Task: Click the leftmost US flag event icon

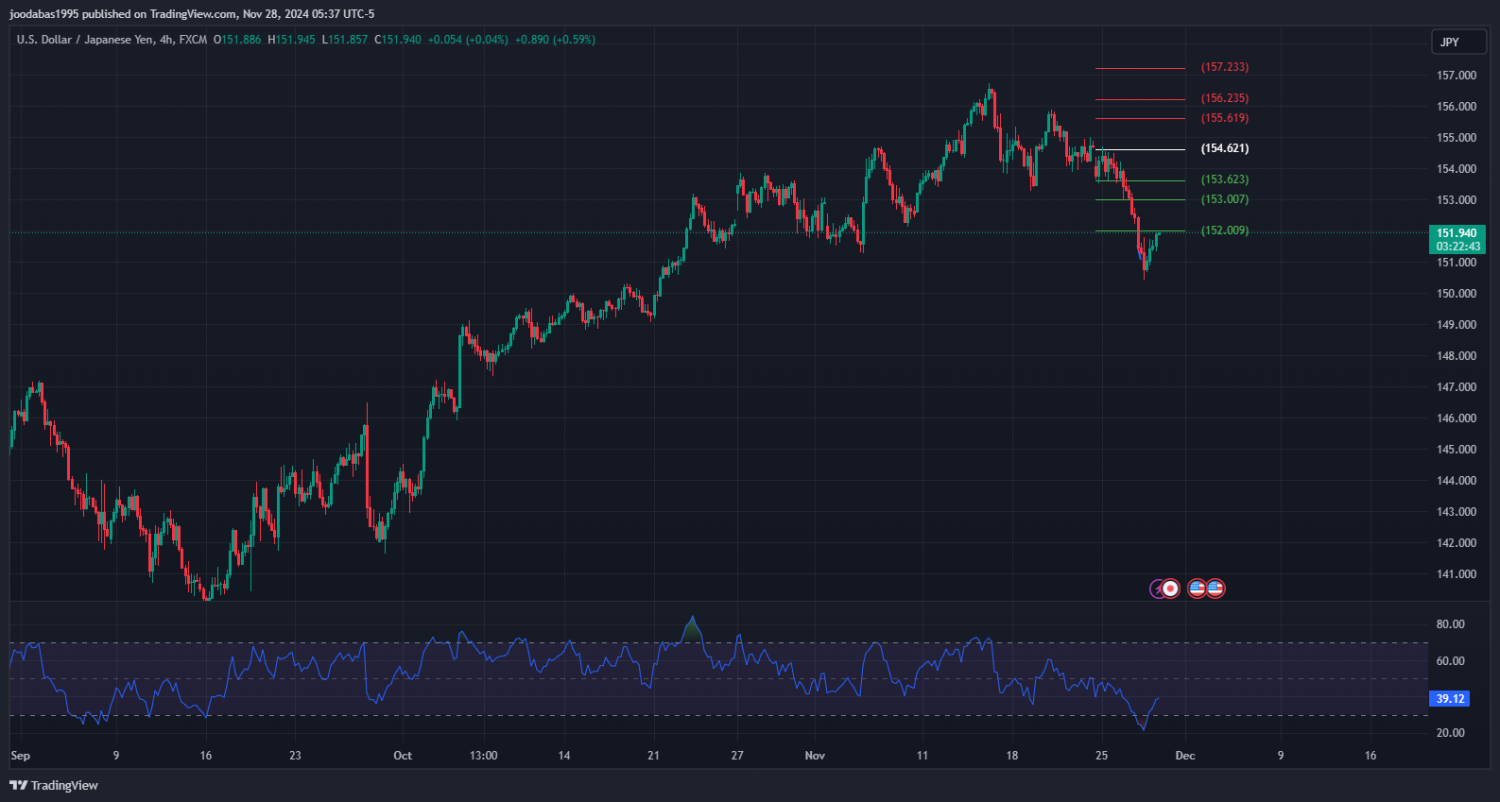Action: click(1196, 589)
